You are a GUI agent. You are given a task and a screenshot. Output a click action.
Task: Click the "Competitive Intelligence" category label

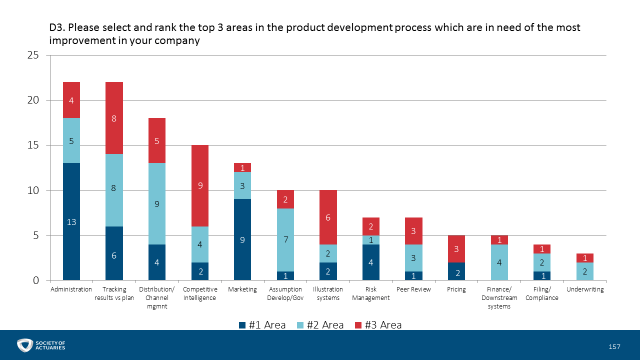pos(200,293)
